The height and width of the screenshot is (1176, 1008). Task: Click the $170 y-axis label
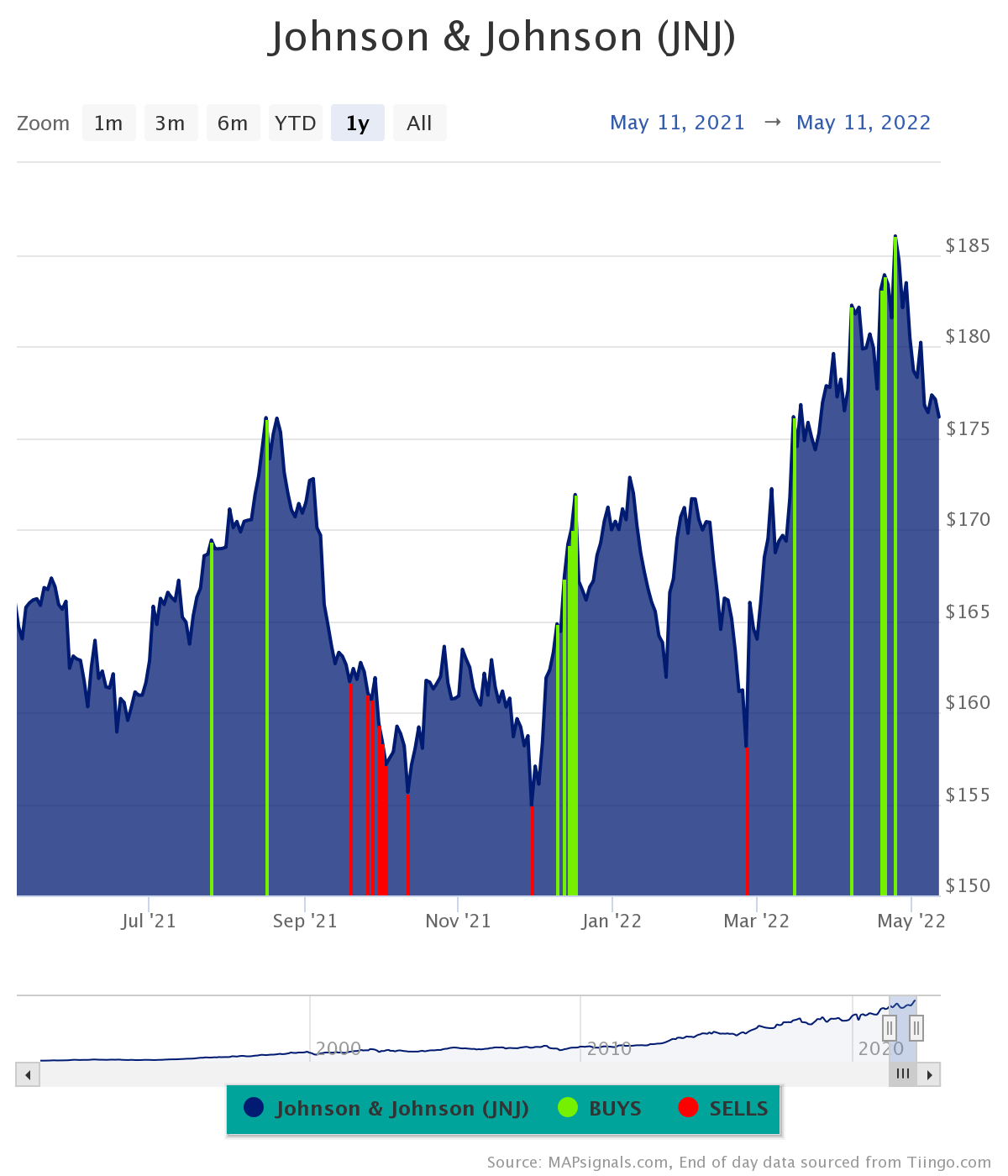point(968,520)
